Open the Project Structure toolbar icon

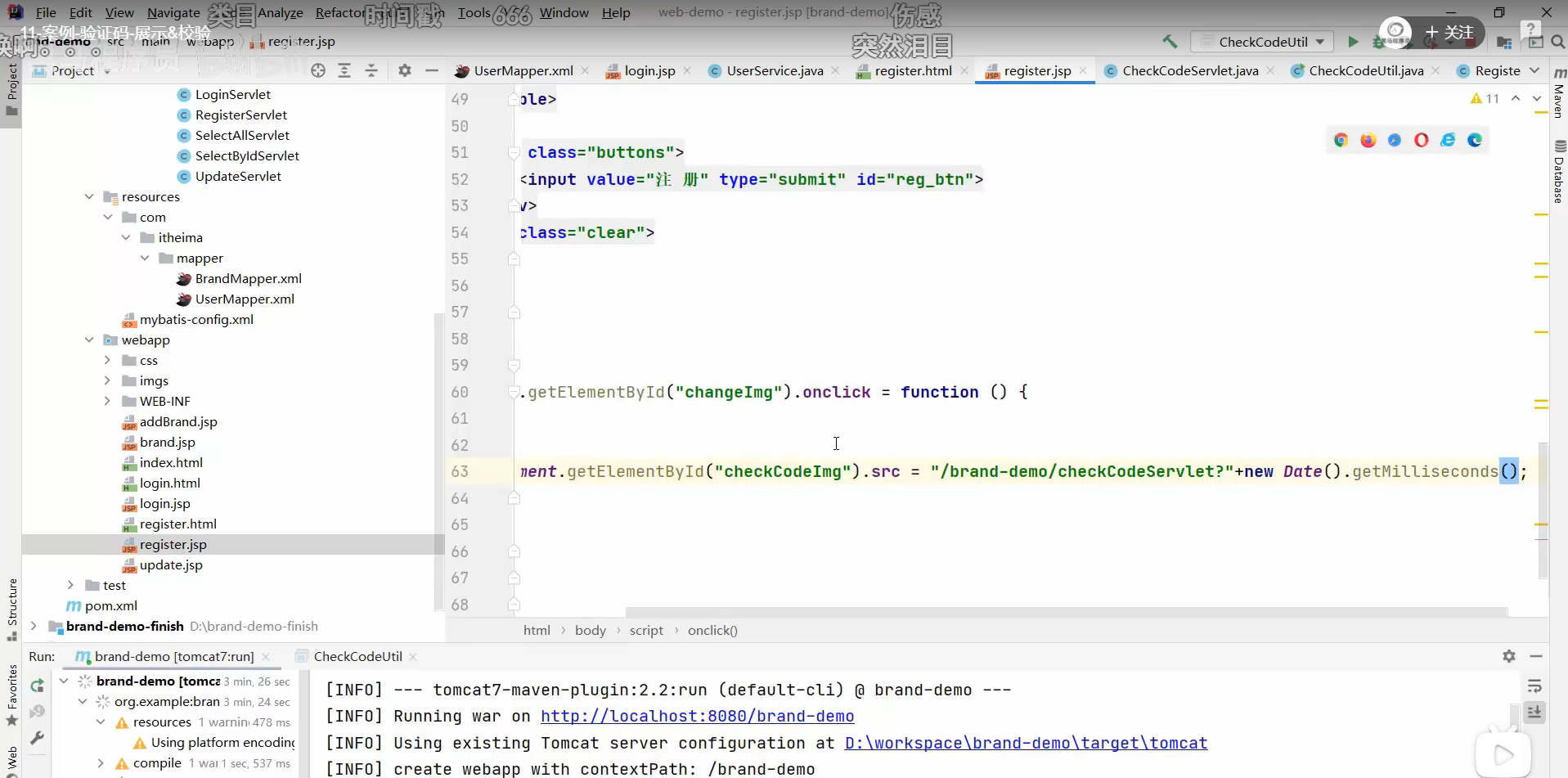point(1504,42)
